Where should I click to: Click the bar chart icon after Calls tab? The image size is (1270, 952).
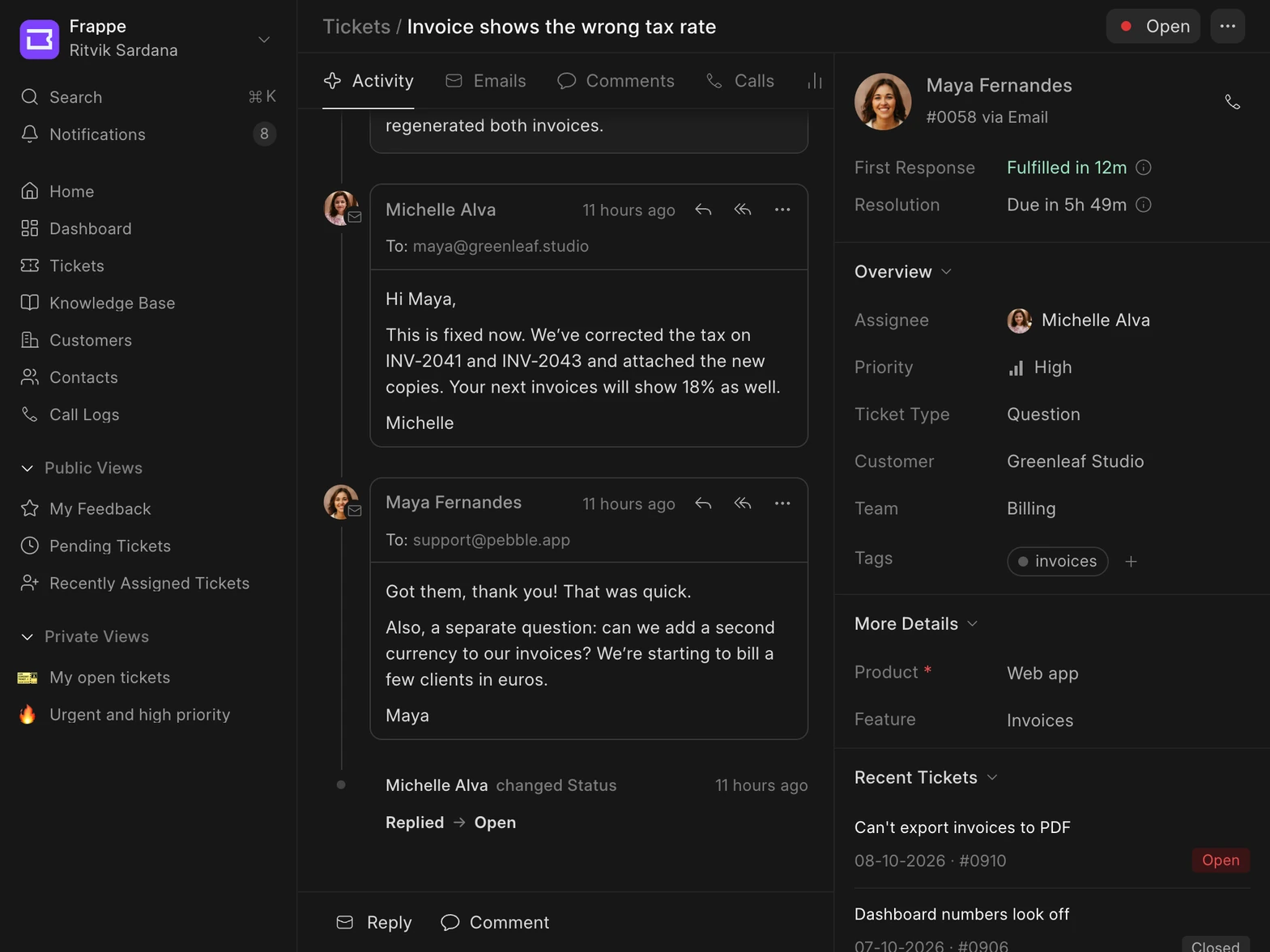[x=815, y=81]
